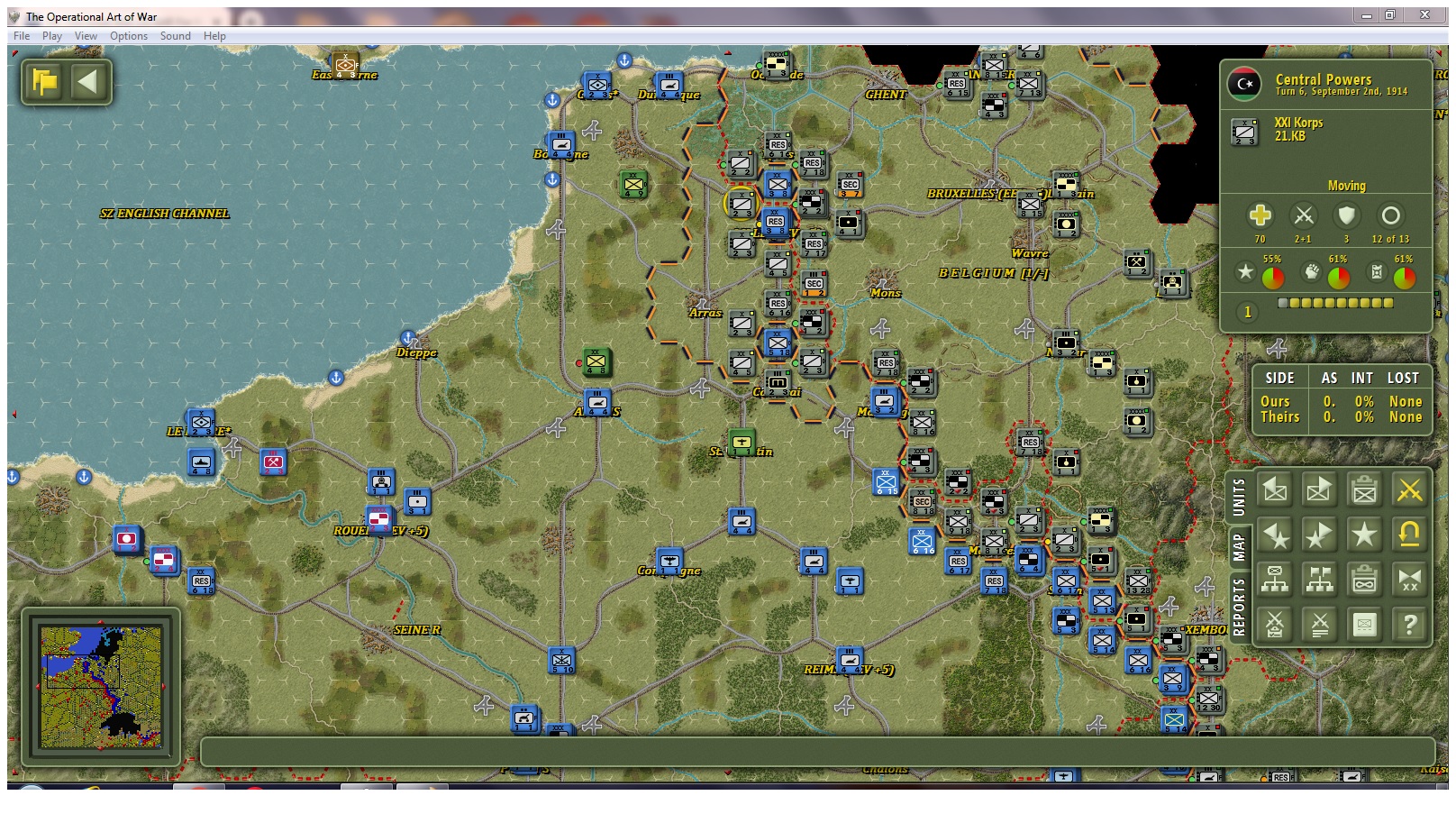Viewport: 1456px width, 832px height.
Task: Select previous unit envelope-arrow button
Action: coord(1275,489)
